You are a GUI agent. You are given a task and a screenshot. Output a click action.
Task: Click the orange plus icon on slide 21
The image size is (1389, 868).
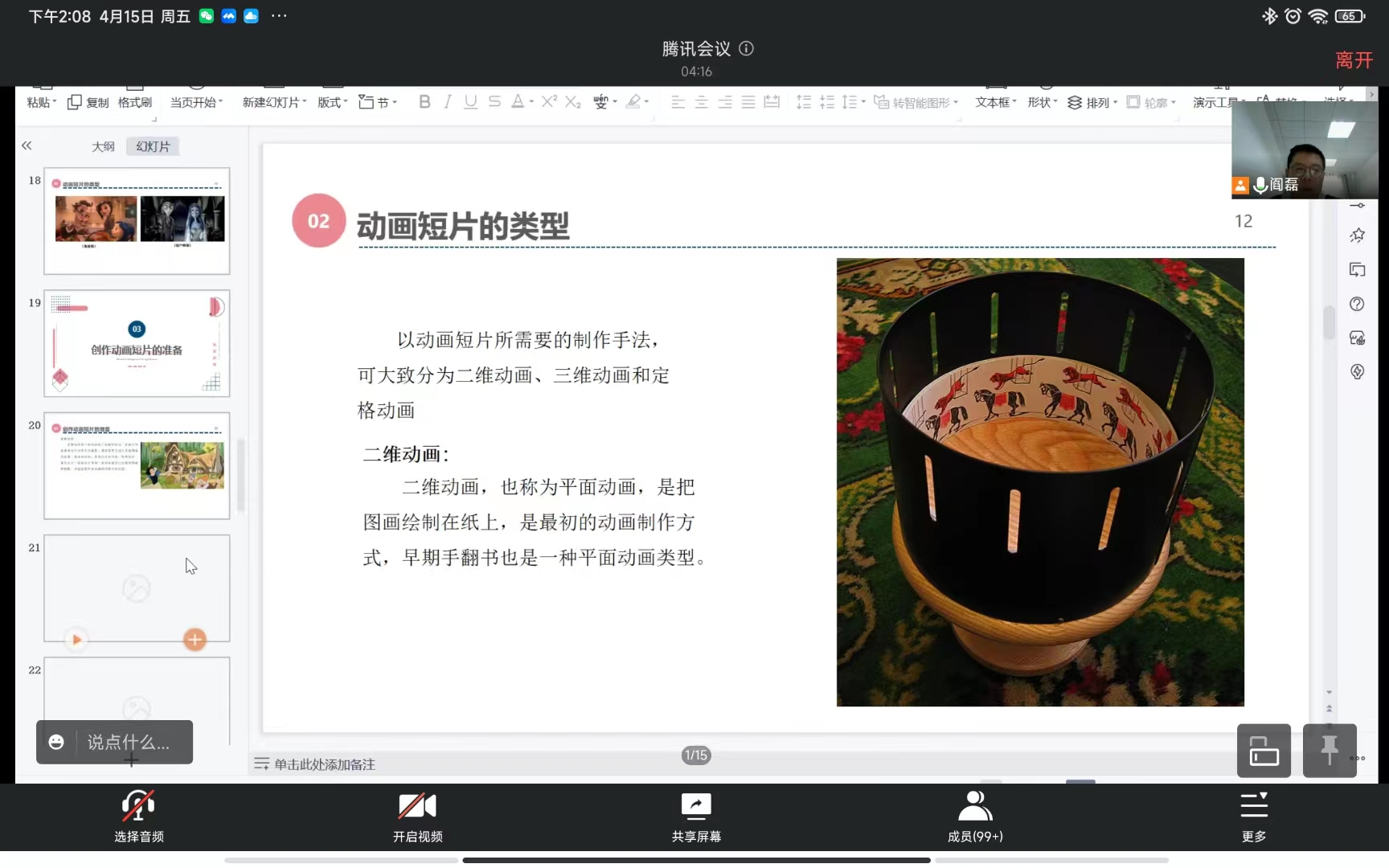(x=195, y=640)
